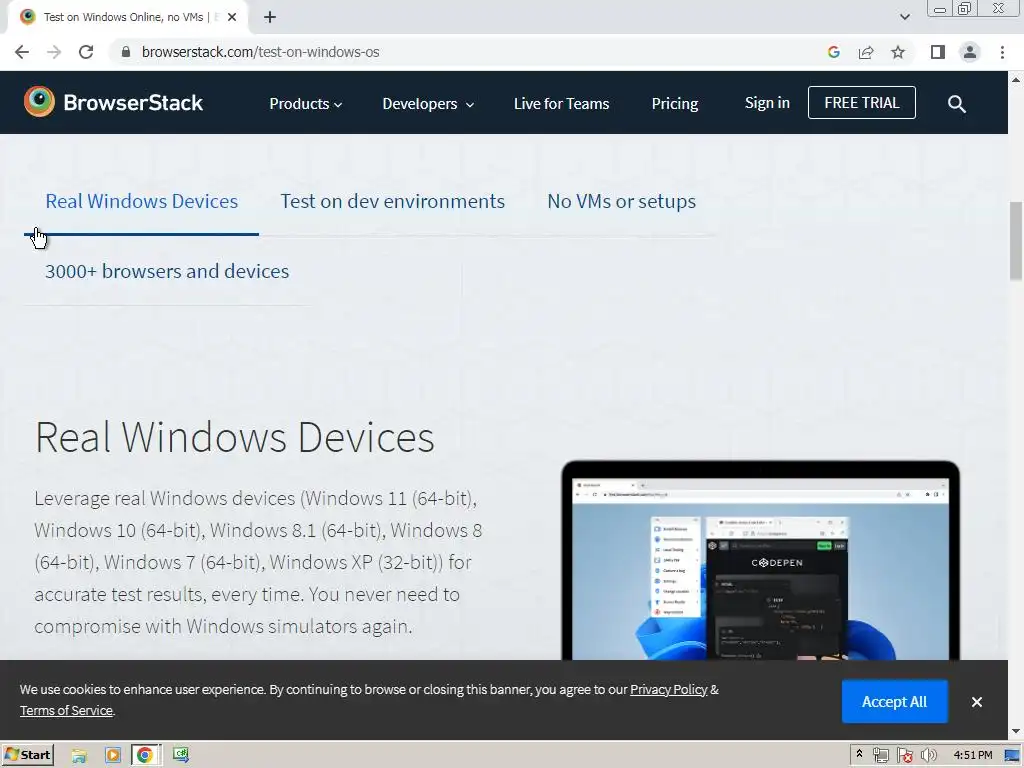
Task: Click the laptop screenshot image
Action: point(760,561)
